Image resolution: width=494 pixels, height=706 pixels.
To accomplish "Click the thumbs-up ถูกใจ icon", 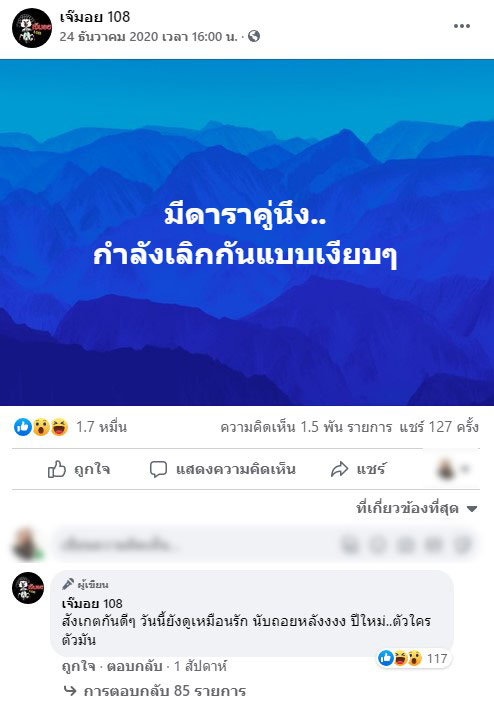I will pos(57,469).
